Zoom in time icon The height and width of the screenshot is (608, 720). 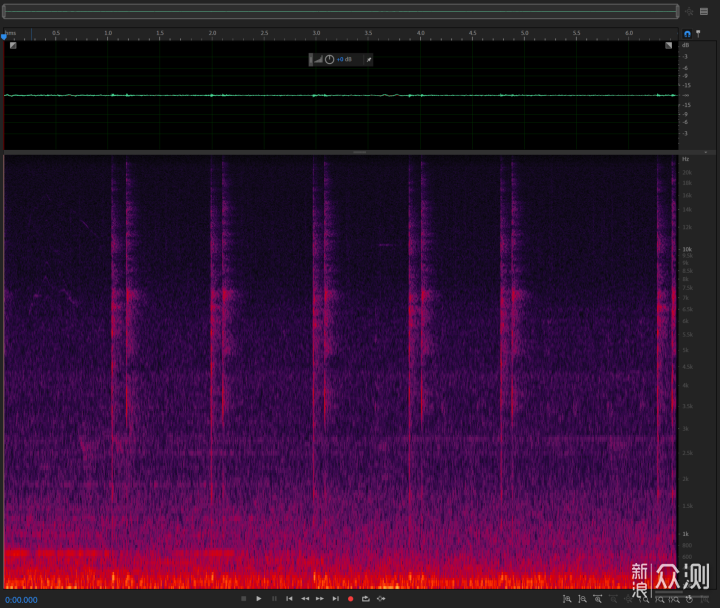[x=597, y=599]
